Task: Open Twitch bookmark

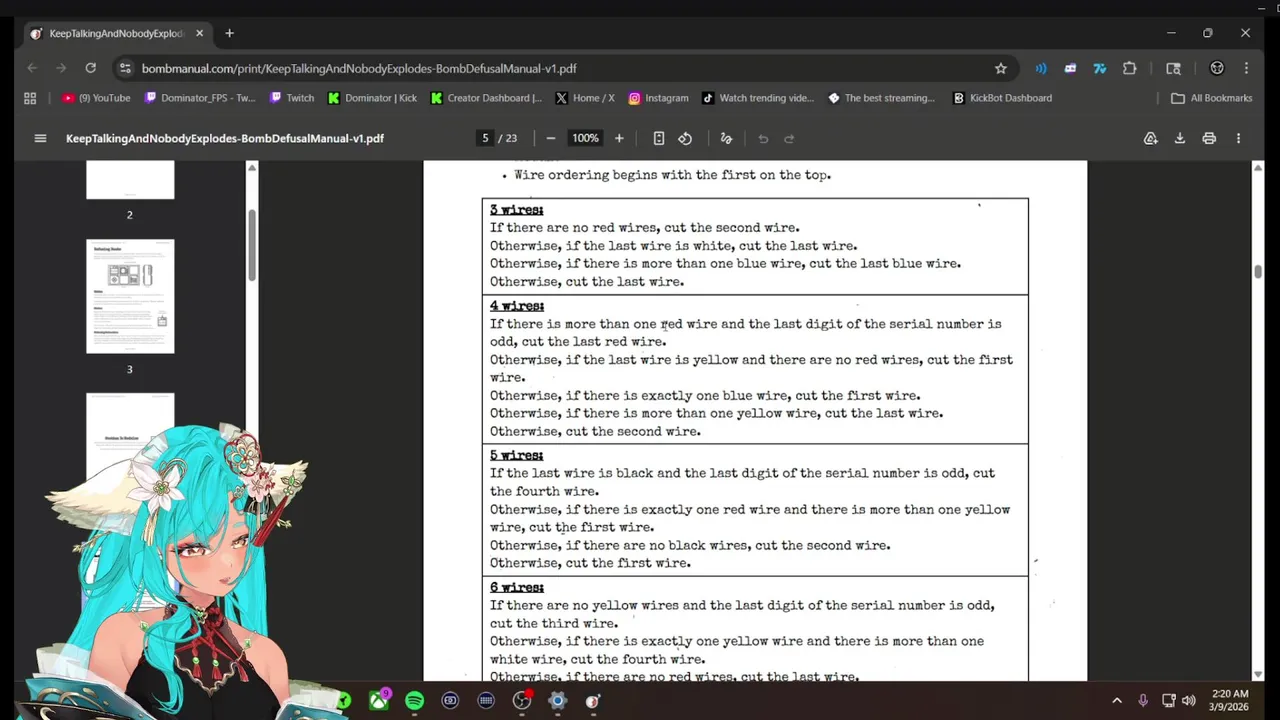Action: click(292, 98)
